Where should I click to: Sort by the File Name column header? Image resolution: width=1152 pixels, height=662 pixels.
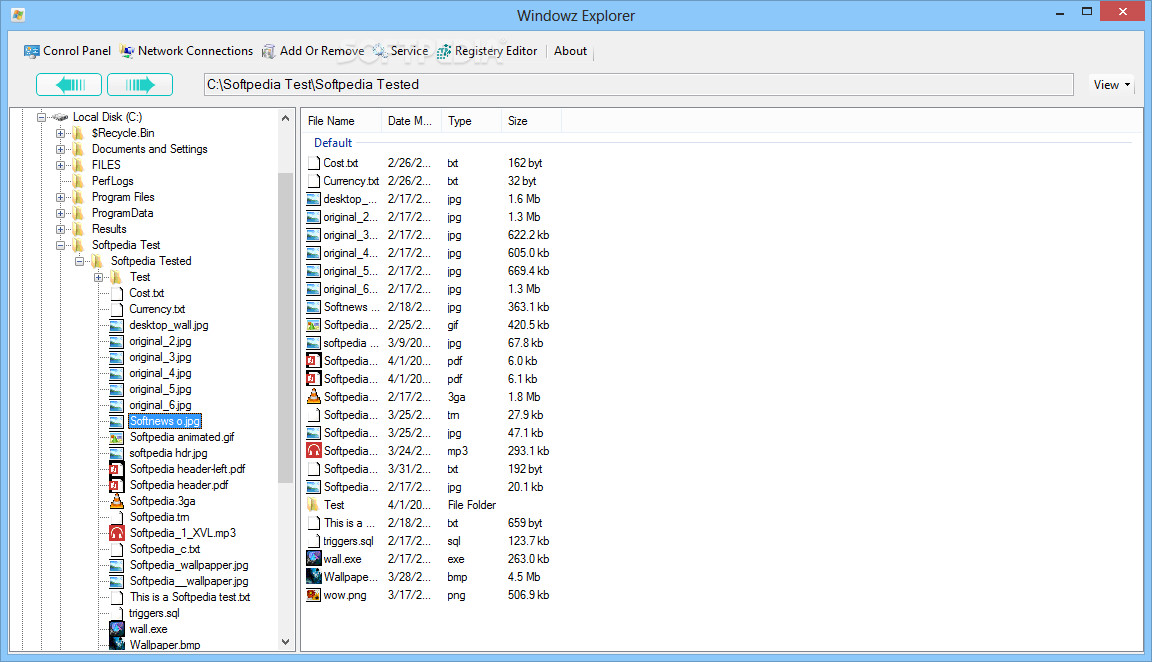coord(341,121)
